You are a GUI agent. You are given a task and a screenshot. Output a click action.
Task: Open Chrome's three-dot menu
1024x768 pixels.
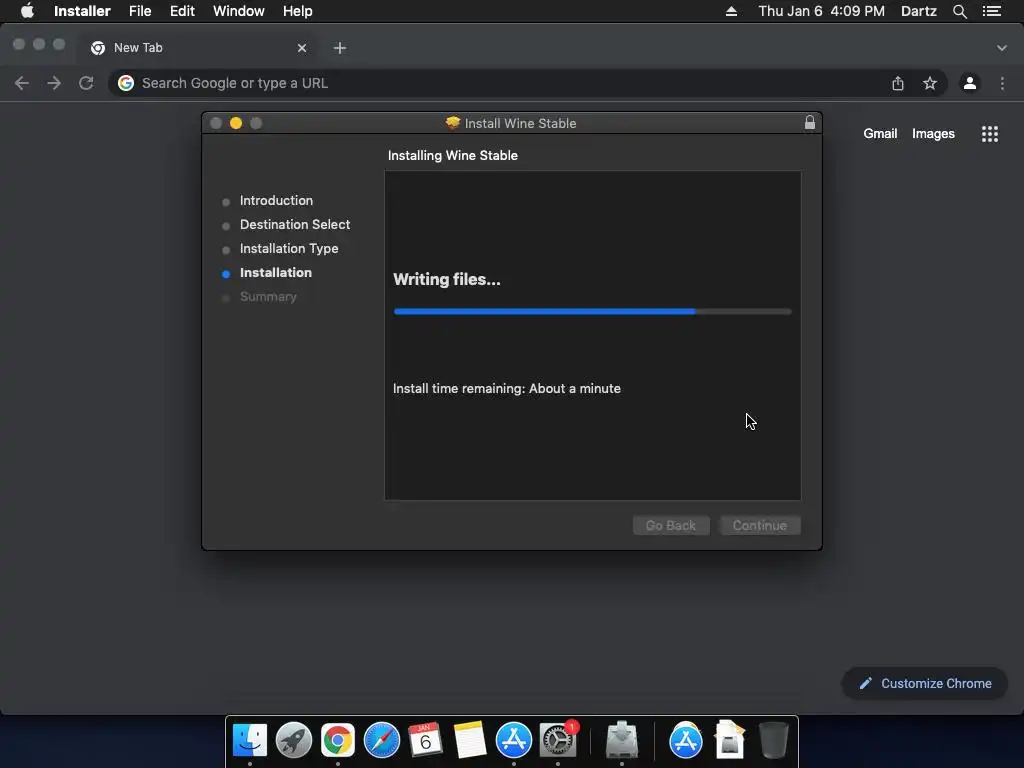tap(1002, 83)
